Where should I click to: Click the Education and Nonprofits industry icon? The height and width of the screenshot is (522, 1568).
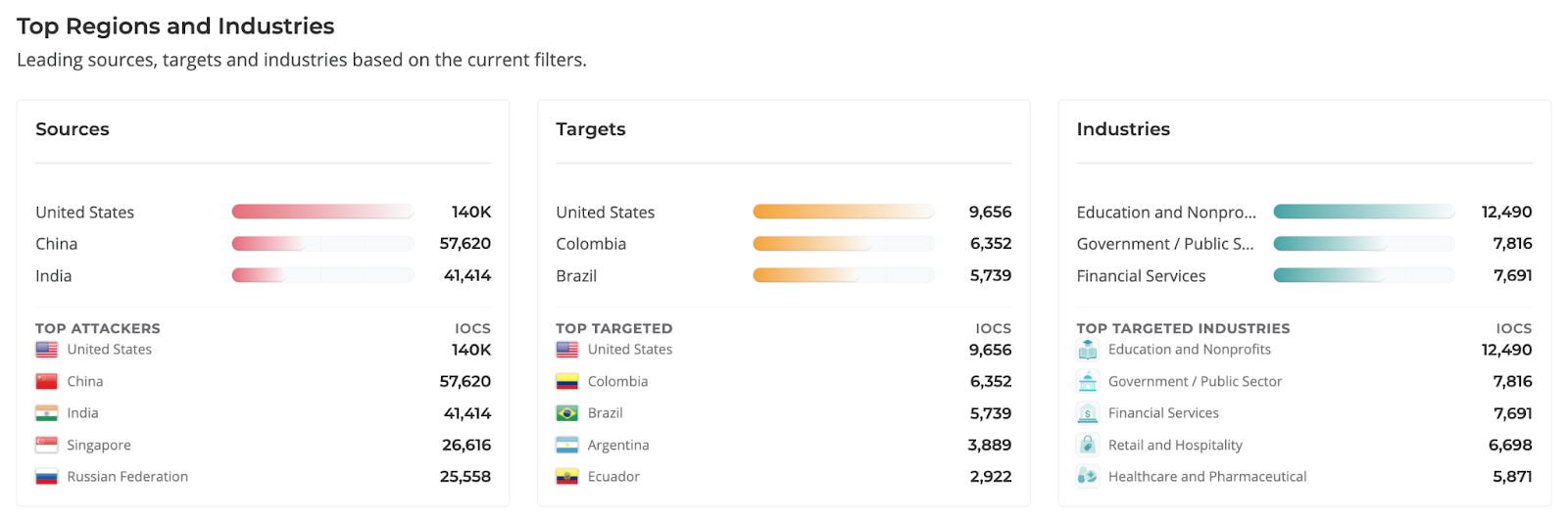coord(1088,350)
